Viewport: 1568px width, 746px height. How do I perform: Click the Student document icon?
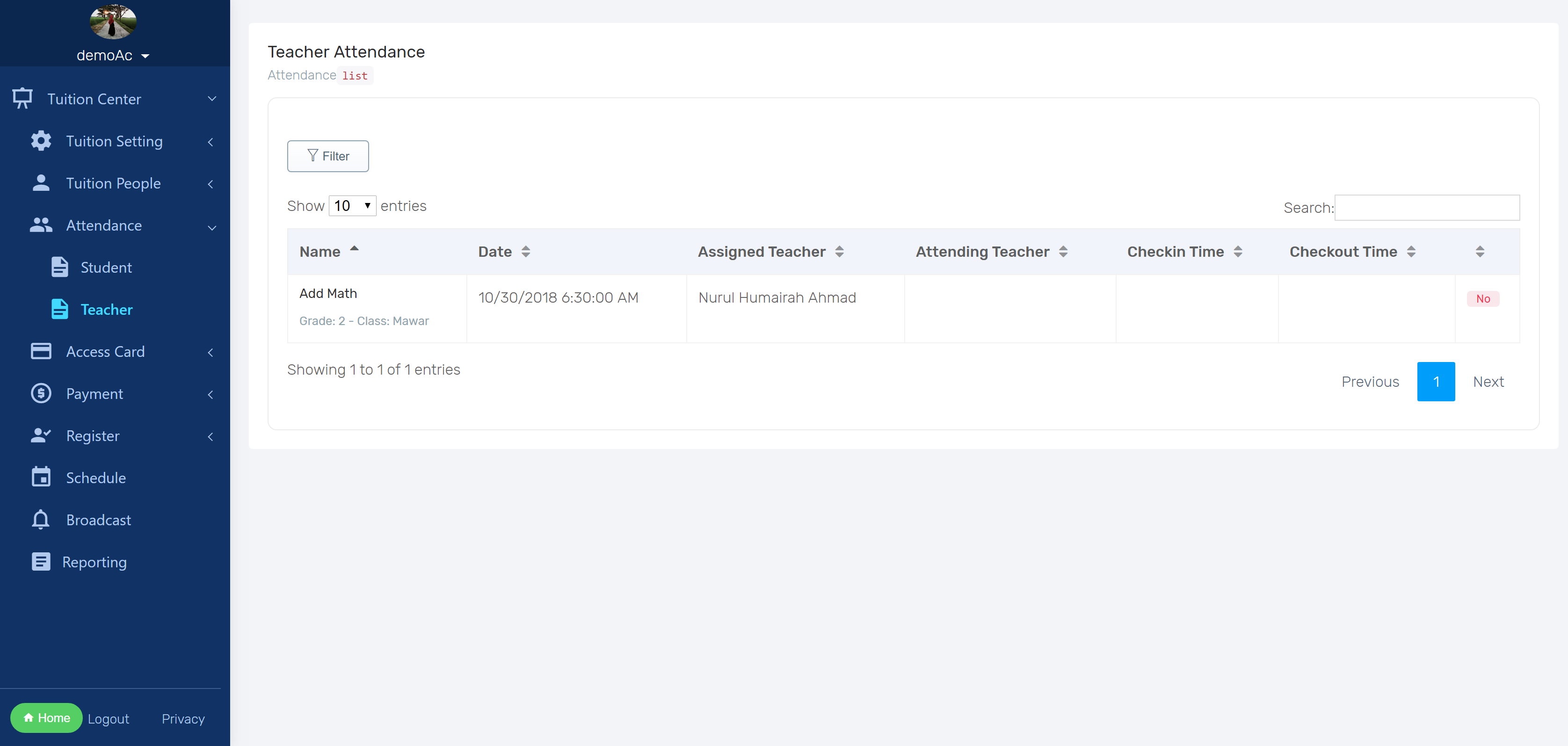[59, 267]
